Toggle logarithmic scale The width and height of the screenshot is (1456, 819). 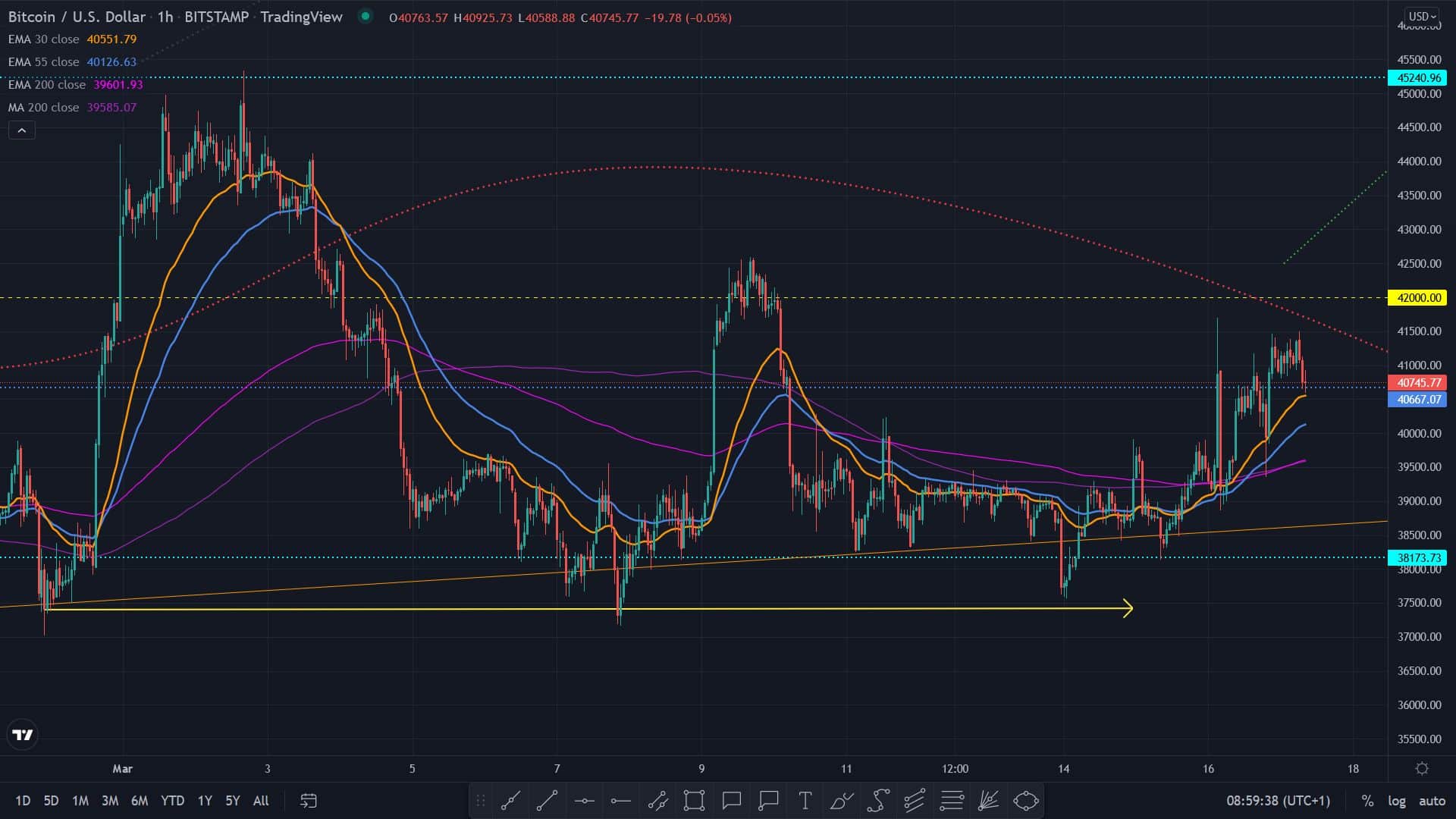coord(1397,800)
